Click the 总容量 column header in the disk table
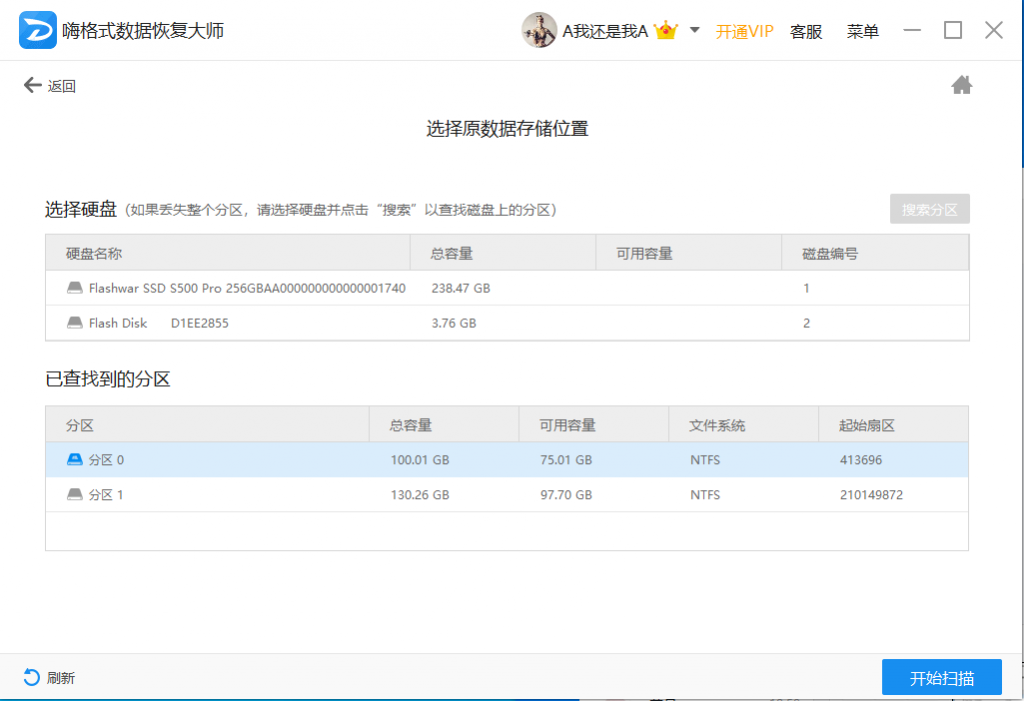Image resolution: width=1024 pixels, height=701 pixels. pos(451,253)
